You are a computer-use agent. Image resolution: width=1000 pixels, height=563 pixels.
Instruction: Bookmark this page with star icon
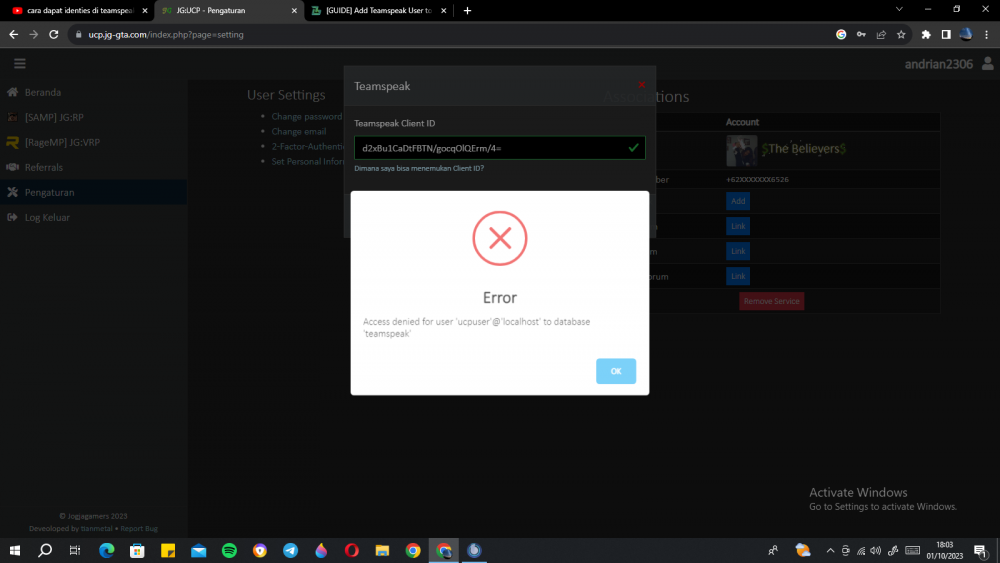901,34
